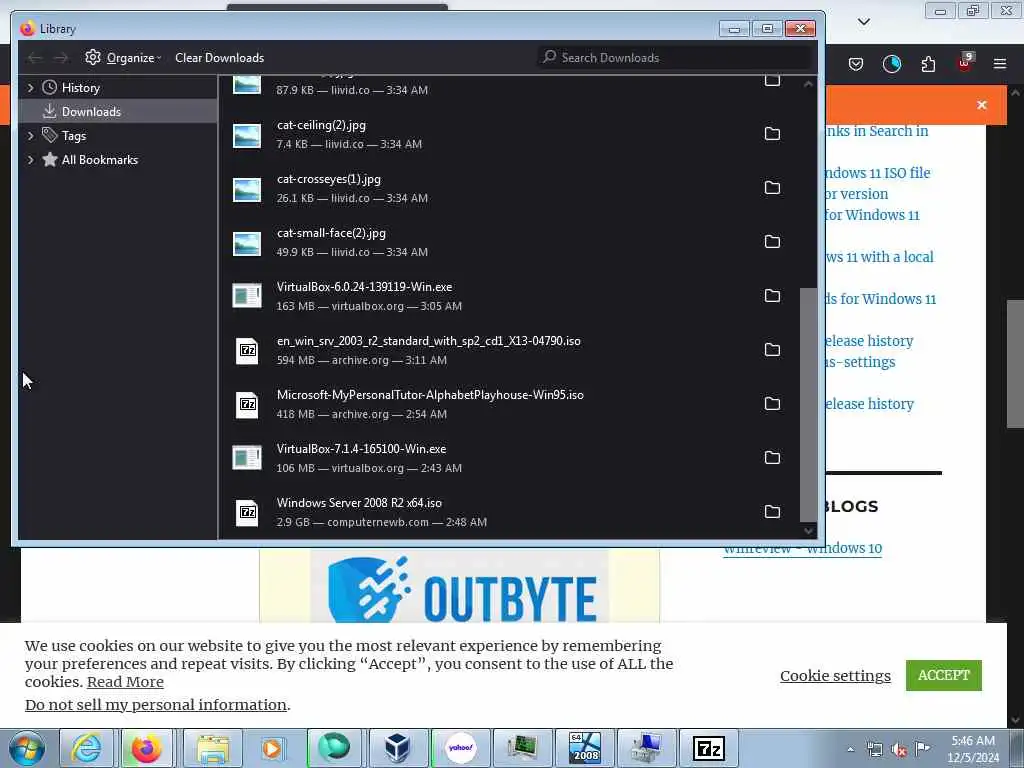Viewport: 1024px width, 768px height.
Task: Dismiss the orange notification bar
Action: click(982, 105)
